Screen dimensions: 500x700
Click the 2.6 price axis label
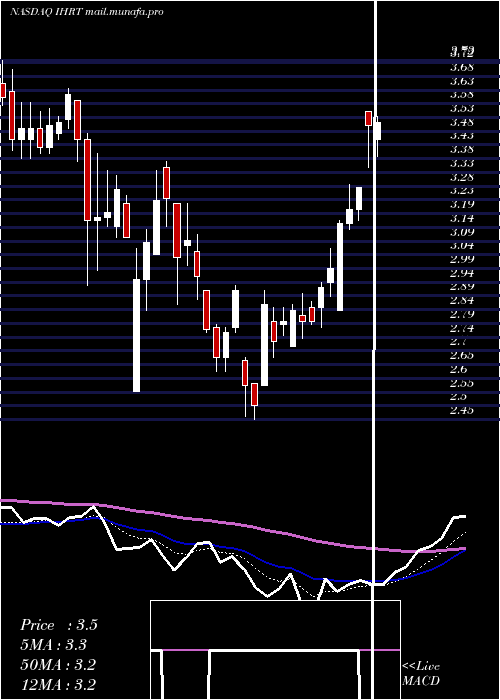point(458,370)
